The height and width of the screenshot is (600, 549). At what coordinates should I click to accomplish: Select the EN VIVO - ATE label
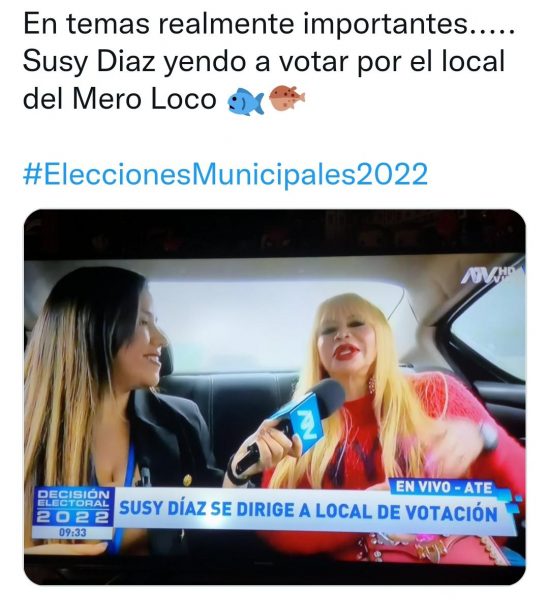tap(443, 487)
